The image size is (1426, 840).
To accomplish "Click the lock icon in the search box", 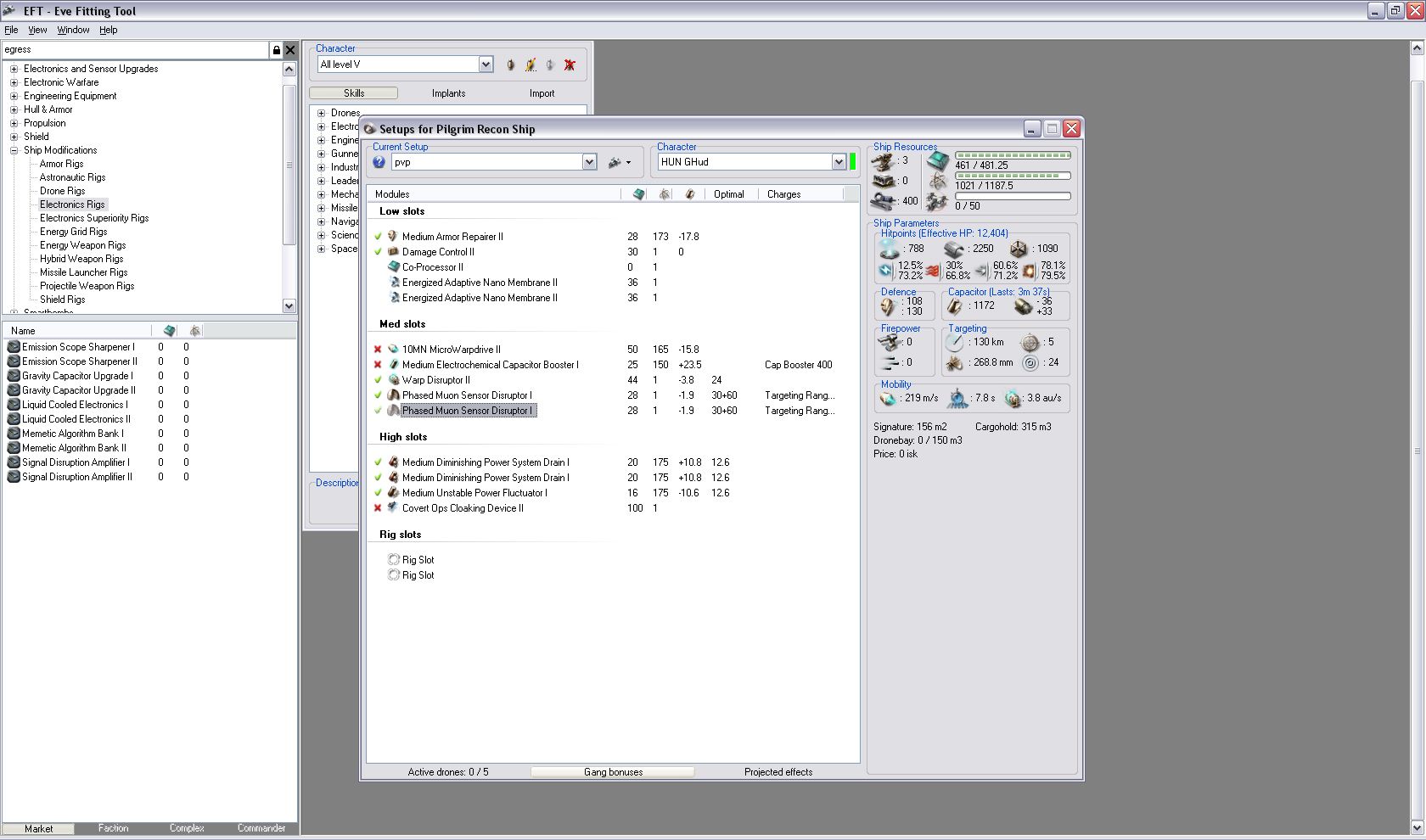I will [x=276, y=50].
